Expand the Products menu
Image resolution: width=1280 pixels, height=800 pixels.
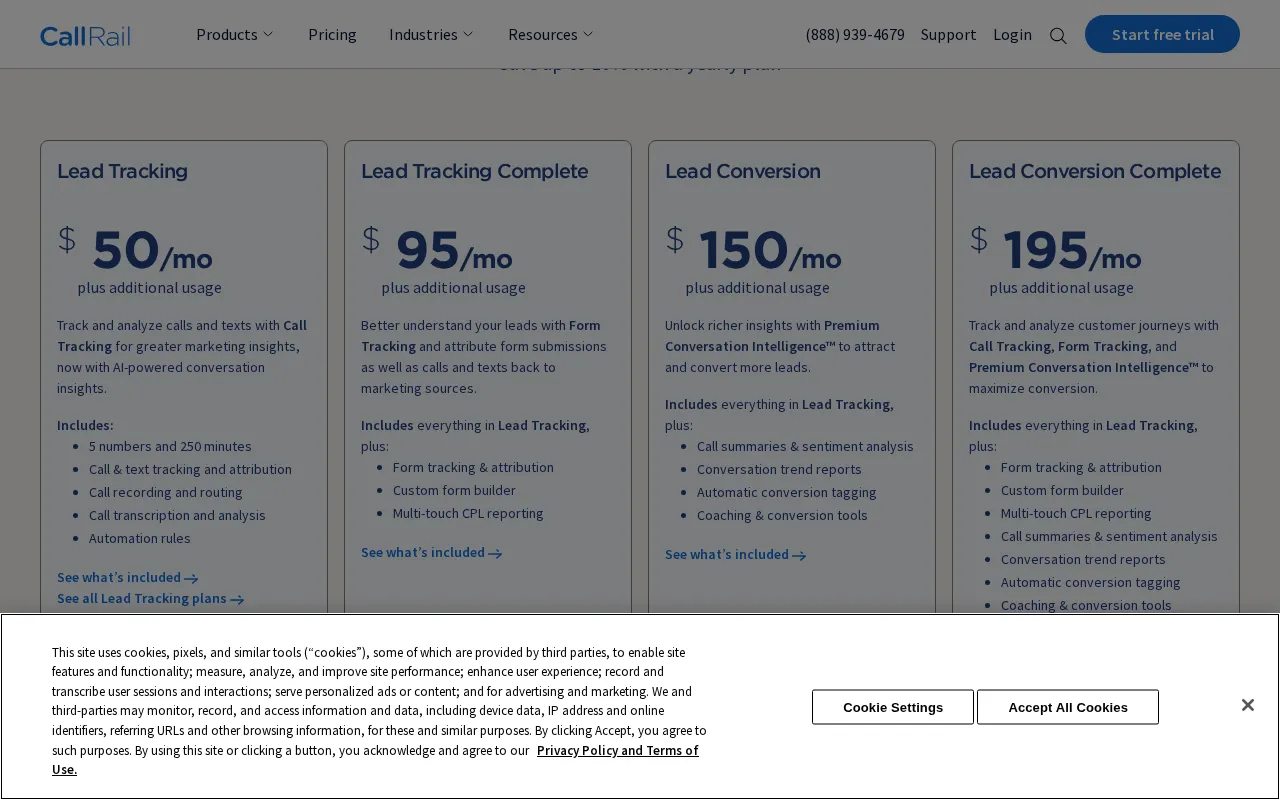(234, 34)
